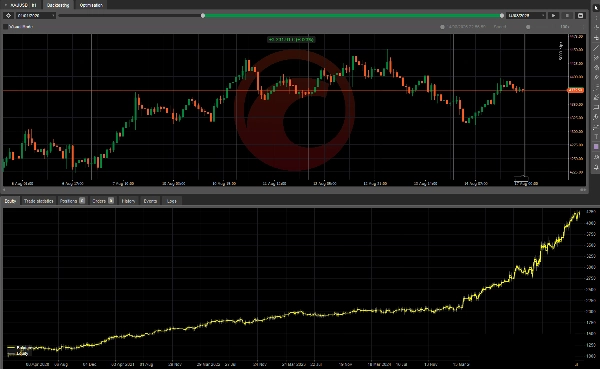The width and height of the screenshot is (600, 369).
Task: Open the backtest end date dropdown
Action: (526, 15)
